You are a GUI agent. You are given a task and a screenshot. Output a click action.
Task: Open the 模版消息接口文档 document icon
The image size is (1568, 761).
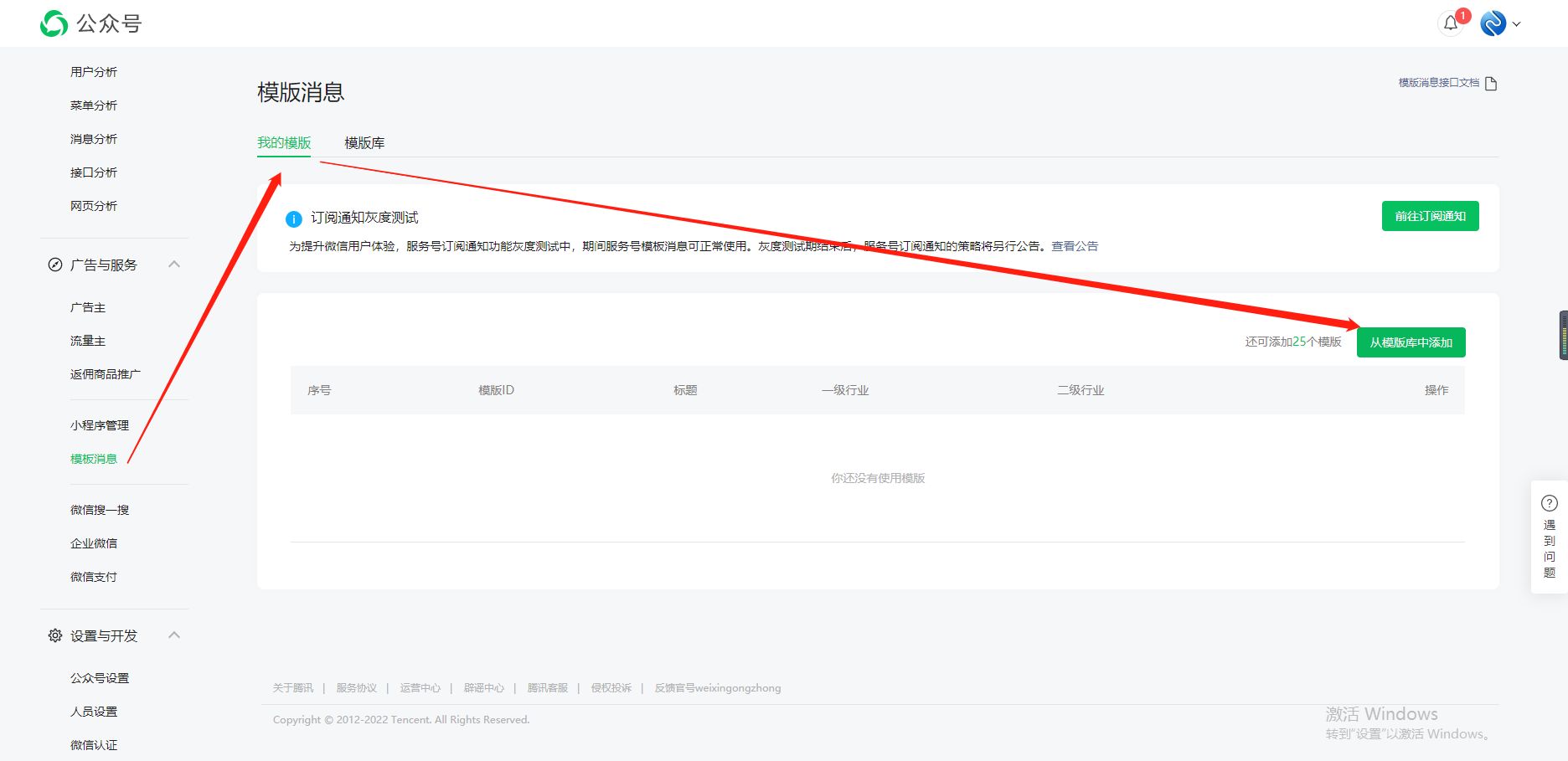[x=1491, y=83]
